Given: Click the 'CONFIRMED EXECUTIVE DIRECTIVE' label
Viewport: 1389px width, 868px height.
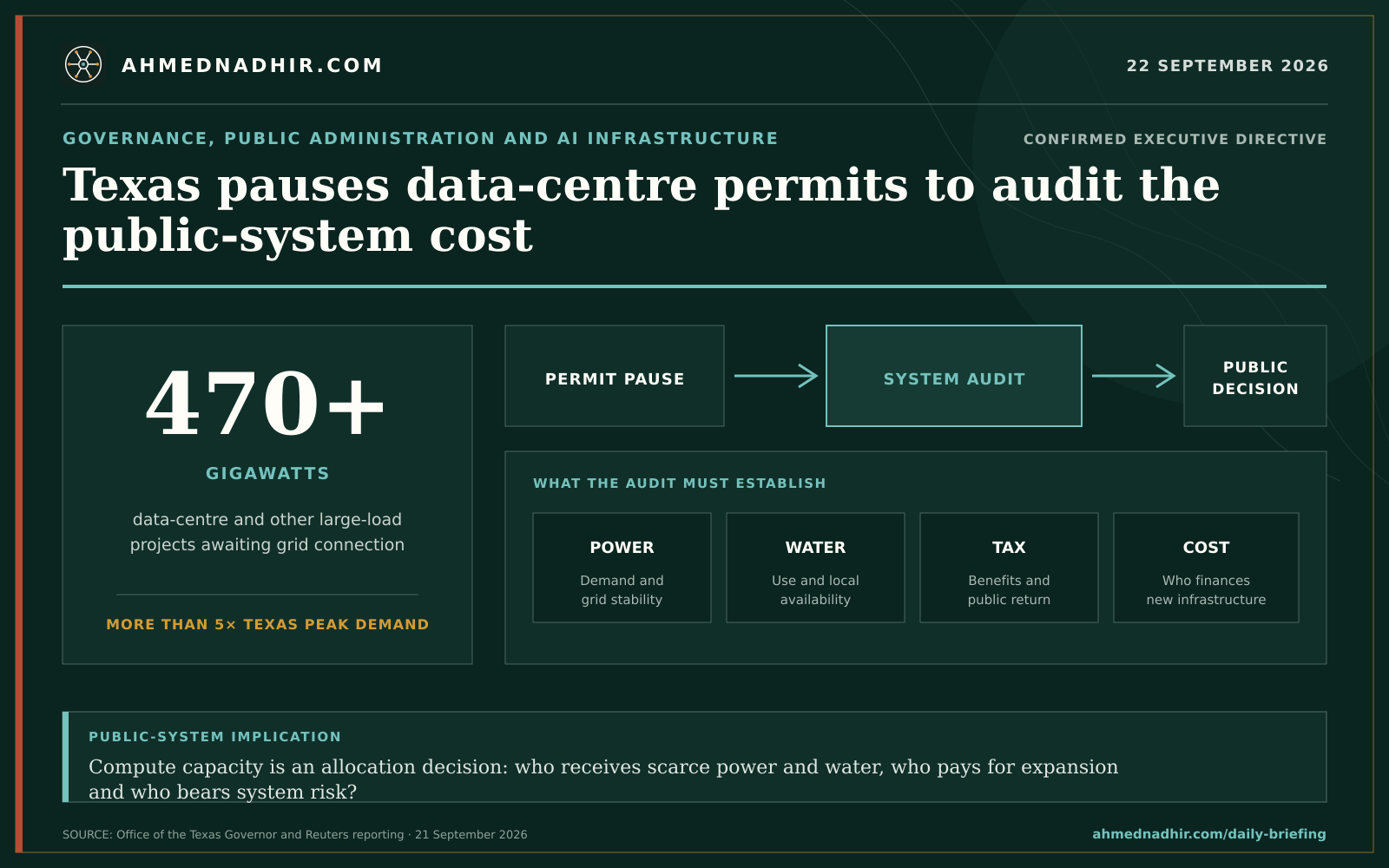Looking at the screenshot, I should tap(1175, 139).
